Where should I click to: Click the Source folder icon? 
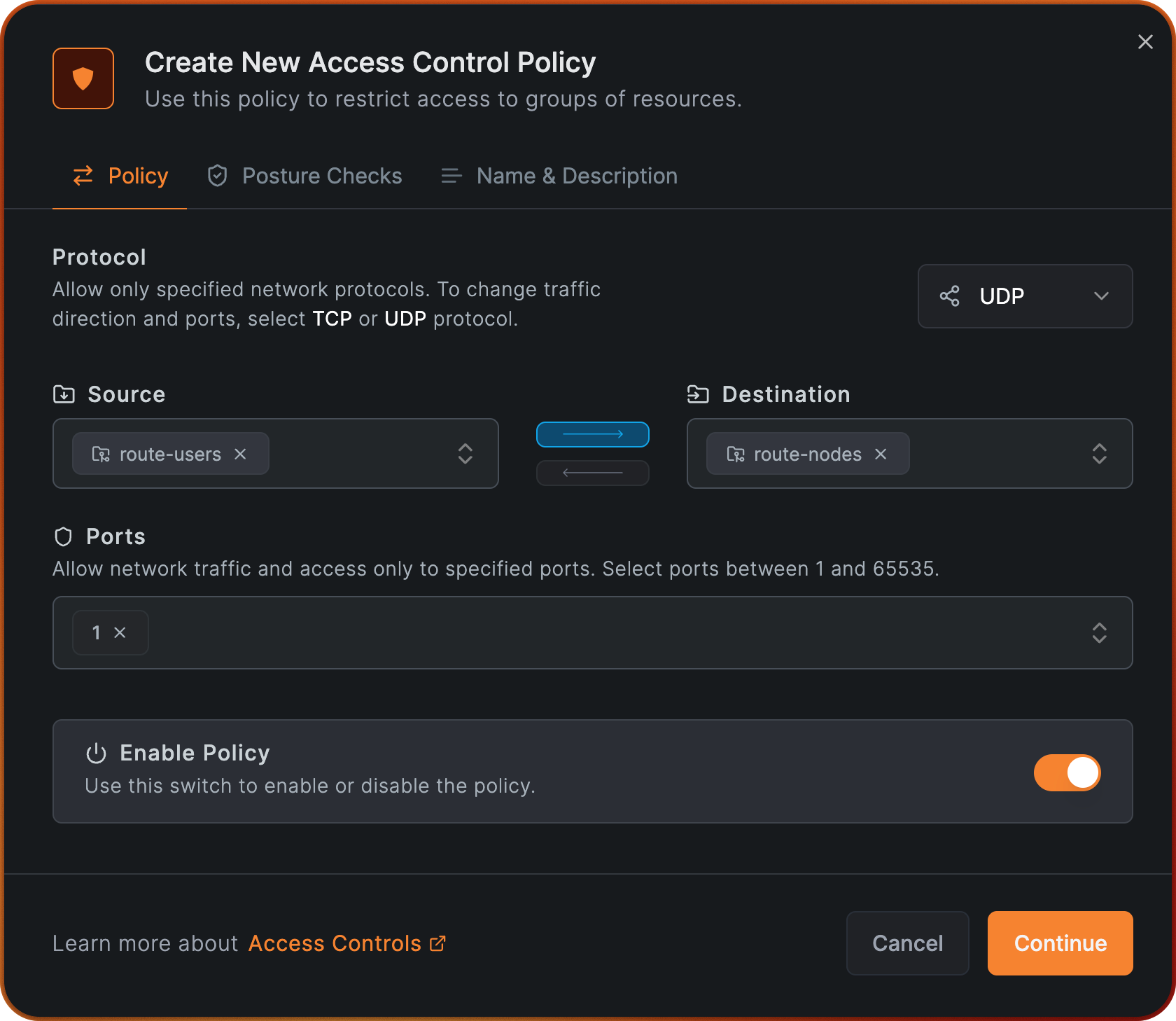[x=64, y=394]
